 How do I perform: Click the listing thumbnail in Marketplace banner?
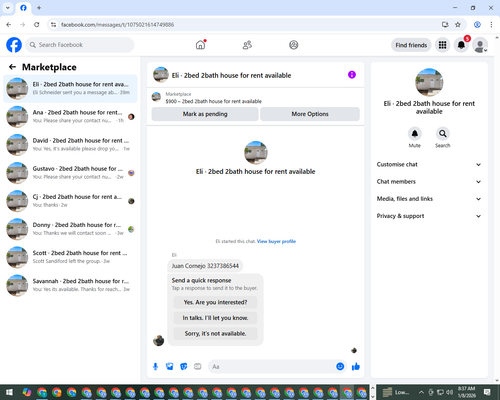pos(156,97)
